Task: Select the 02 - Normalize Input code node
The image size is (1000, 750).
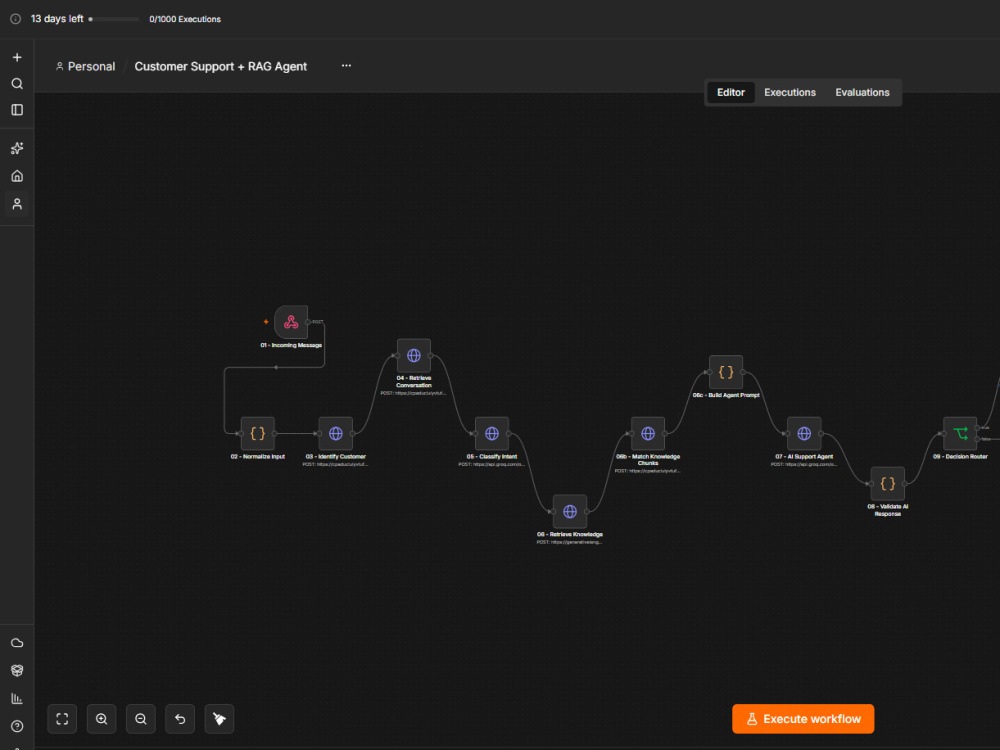Action: coord(258,434)
